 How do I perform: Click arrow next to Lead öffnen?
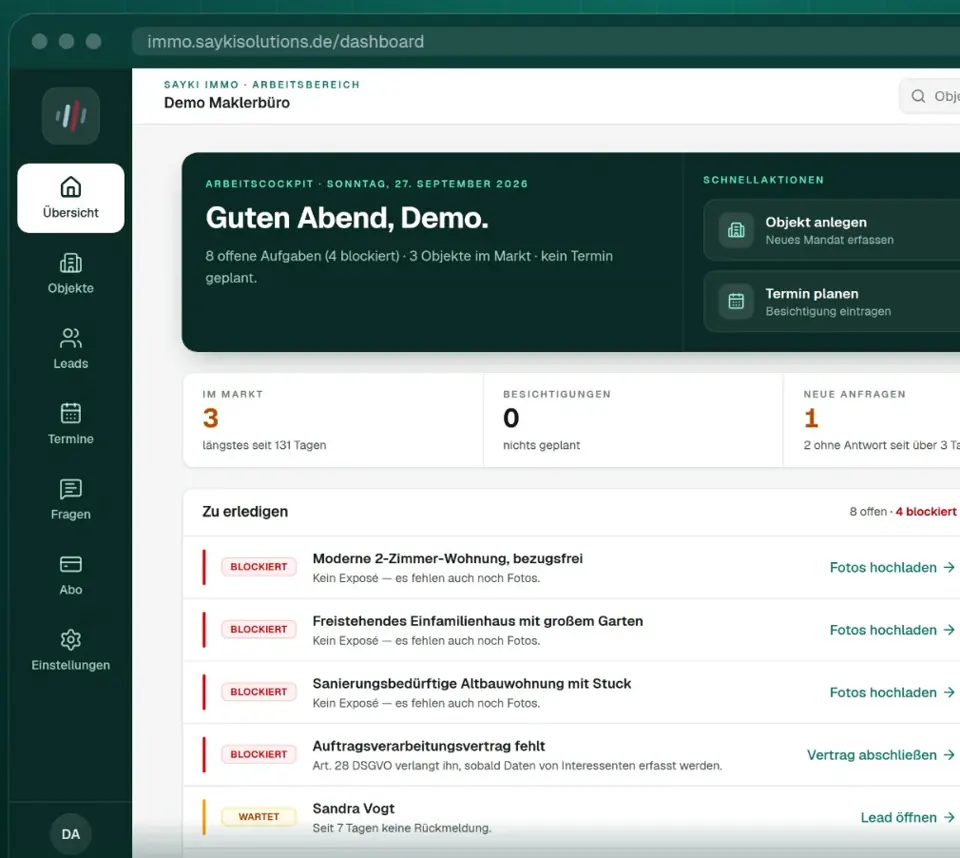click(x=949, y=818)
